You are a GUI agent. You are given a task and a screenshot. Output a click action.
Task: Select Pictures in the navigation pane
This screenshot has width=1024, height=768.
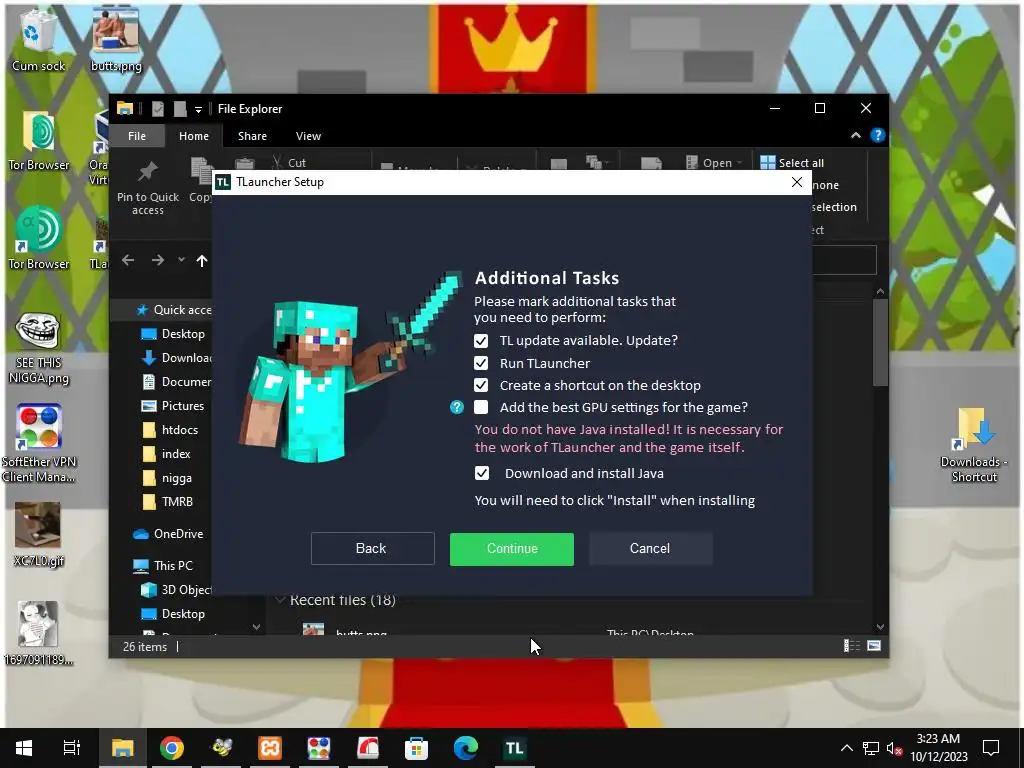coord(173,406)
